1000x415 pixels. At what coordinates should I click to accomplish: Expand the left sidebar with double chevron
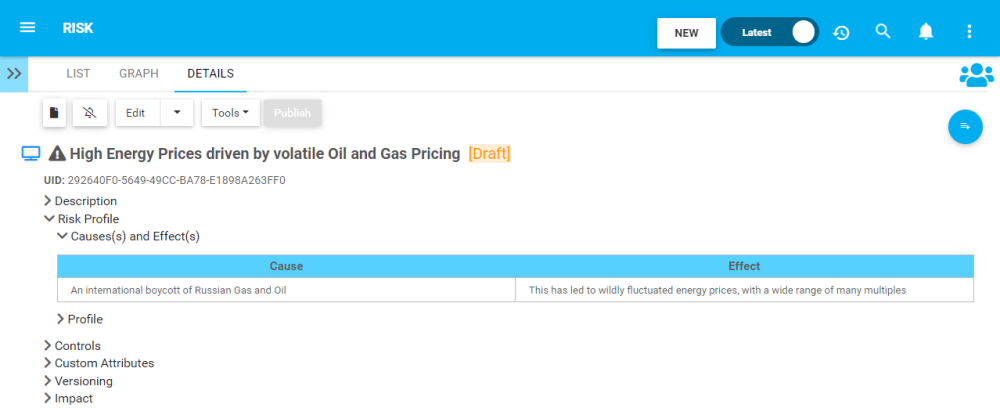pyautogui.click(x=14, y=74)
